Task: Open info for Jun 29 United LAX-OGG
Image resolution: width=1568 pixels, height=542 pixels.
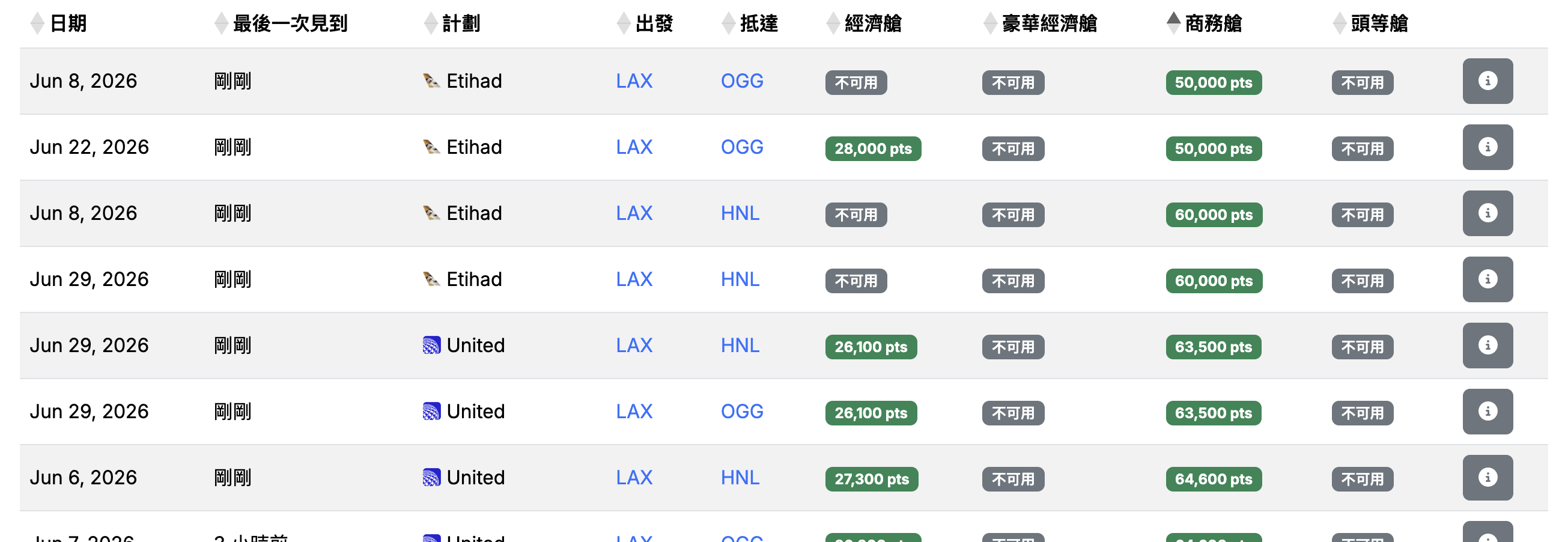Action: 1487,411
